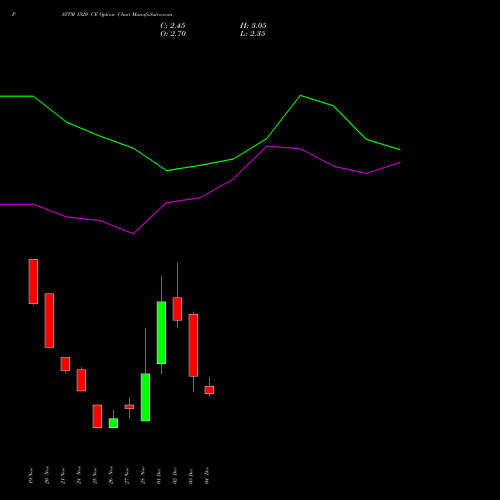Image resolution: width=500 pixels, height=500 pixels.
Task: Click the red candlestick above 24 Nov
Action: tap(81, 380)
